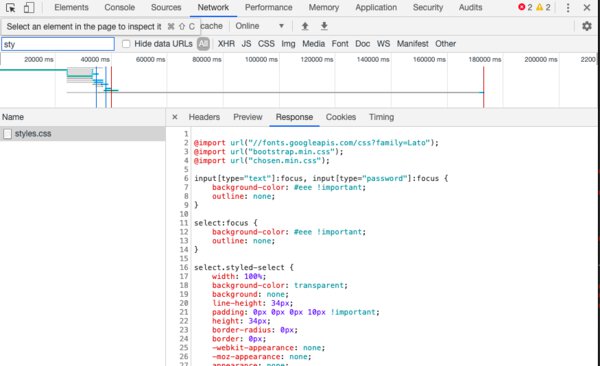The image size is (600, 366).
Task: Filter requests by XHR
Action: pyautogui.click(x=226, y=44)
